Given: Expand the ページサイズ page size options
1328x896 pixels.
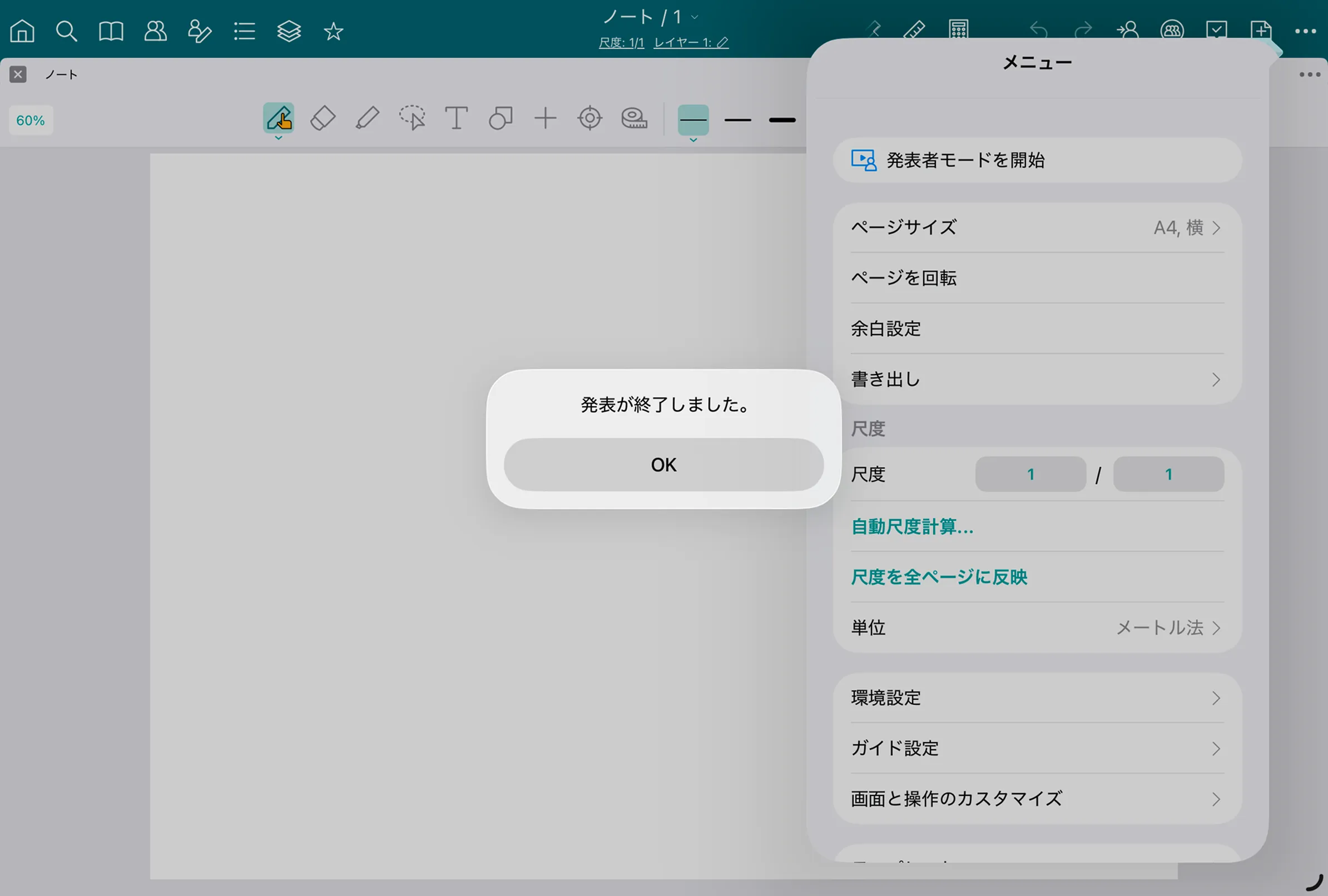Looking at the screenshot, I should 1036,228.
